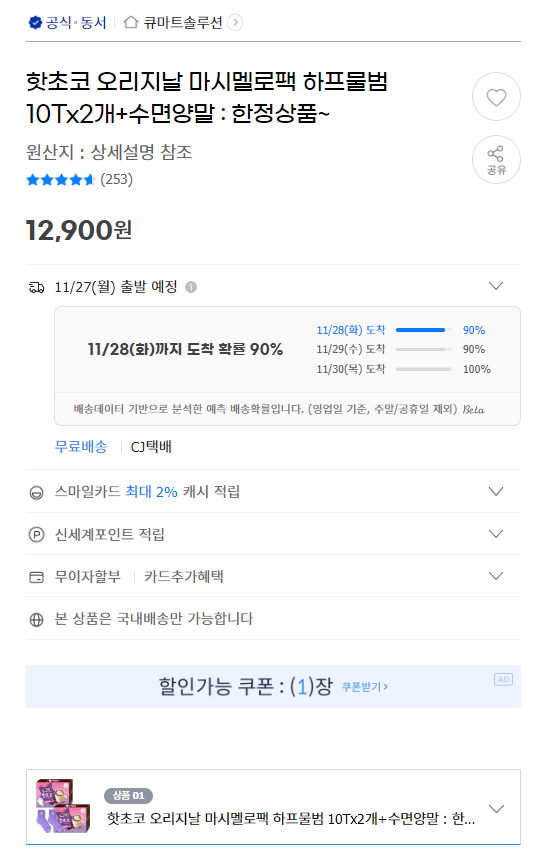Click the 공식 verified badge icon

pyautogui.click(x=35, y=23)
